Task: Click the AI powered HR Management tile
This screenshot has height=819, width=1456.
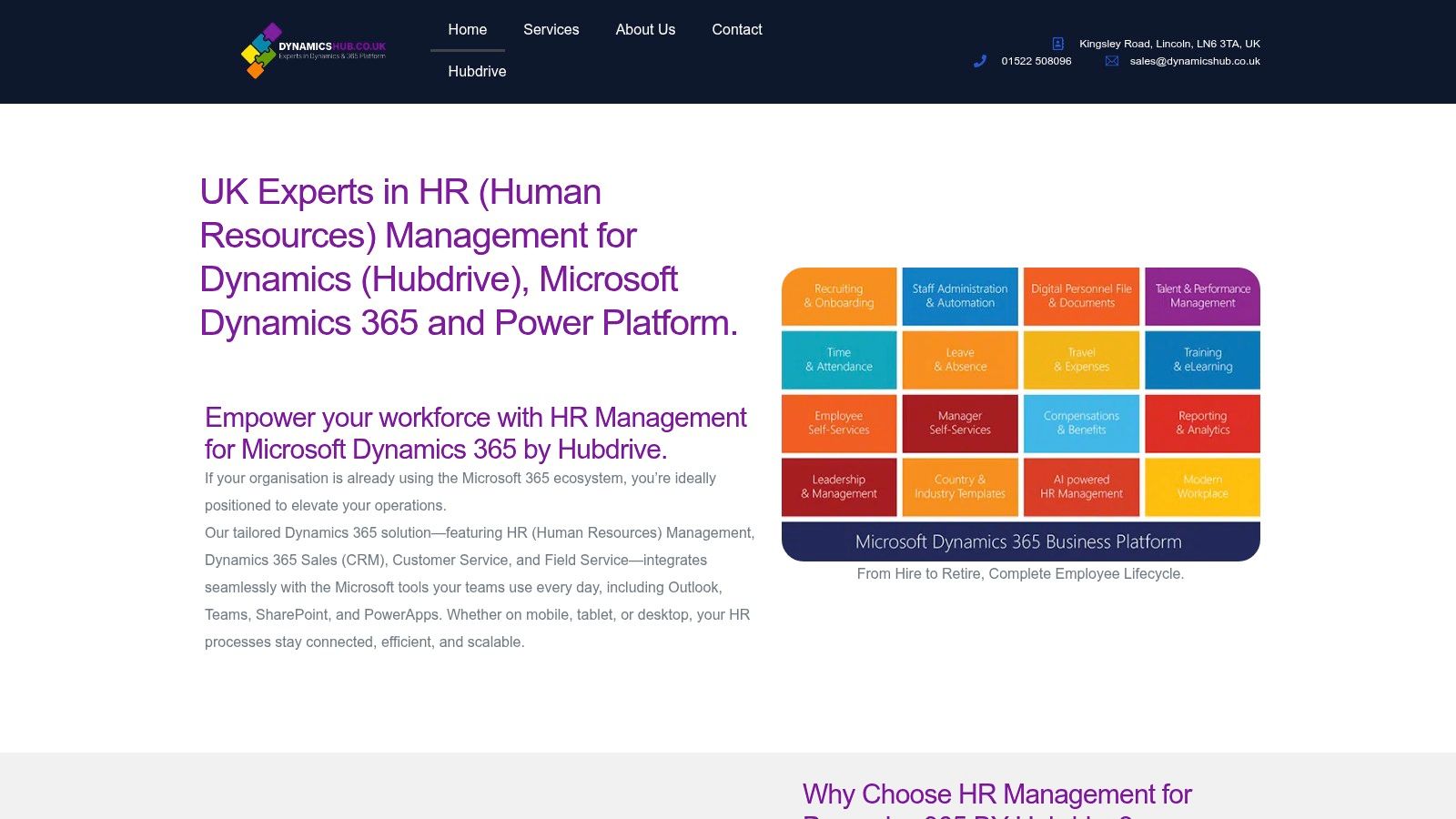Action: pos(1081,487)
